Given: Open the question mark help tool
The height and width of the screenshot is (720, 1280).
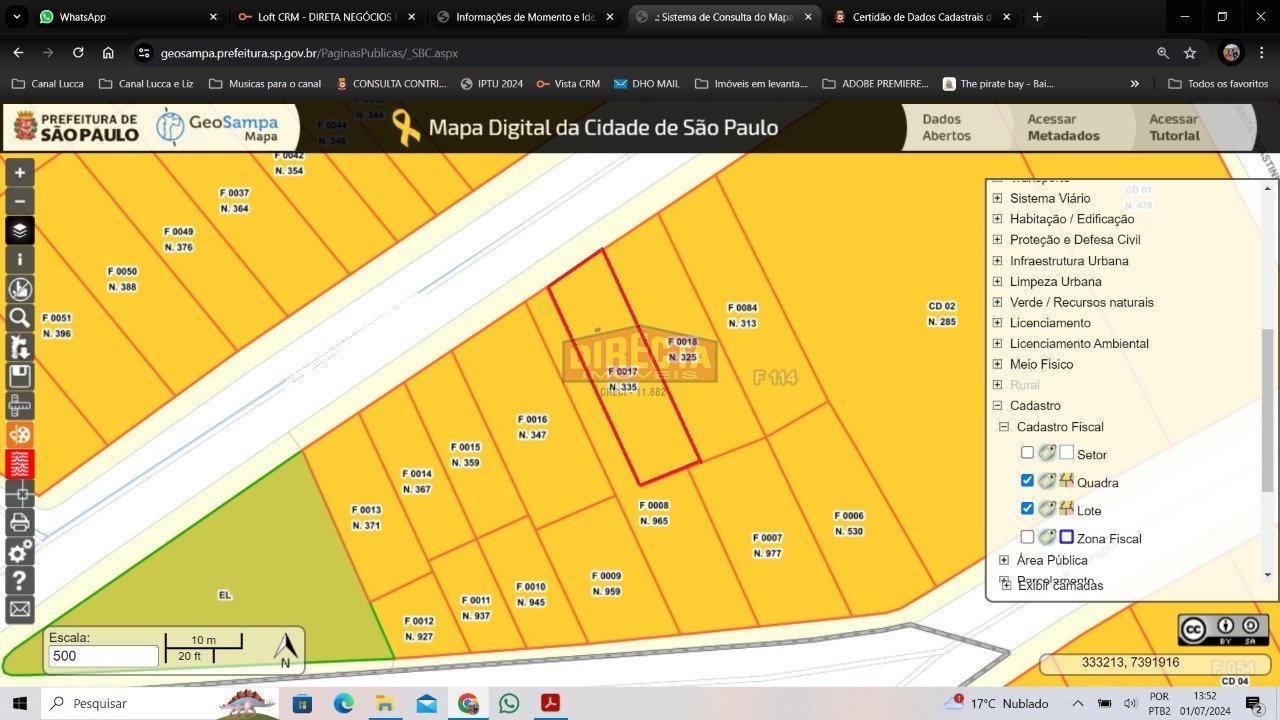Looking at the screenshot, I should click(x=20, y=580).
